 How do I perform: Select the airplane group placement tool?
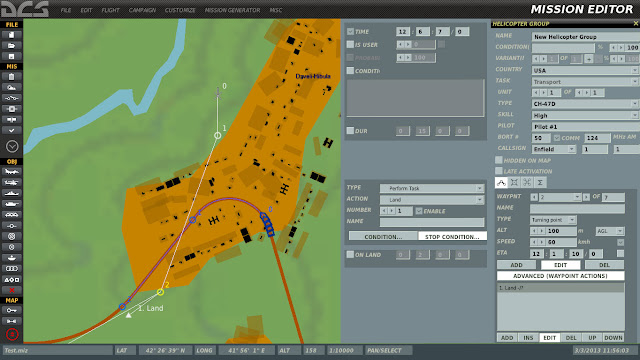coord(11,172)
